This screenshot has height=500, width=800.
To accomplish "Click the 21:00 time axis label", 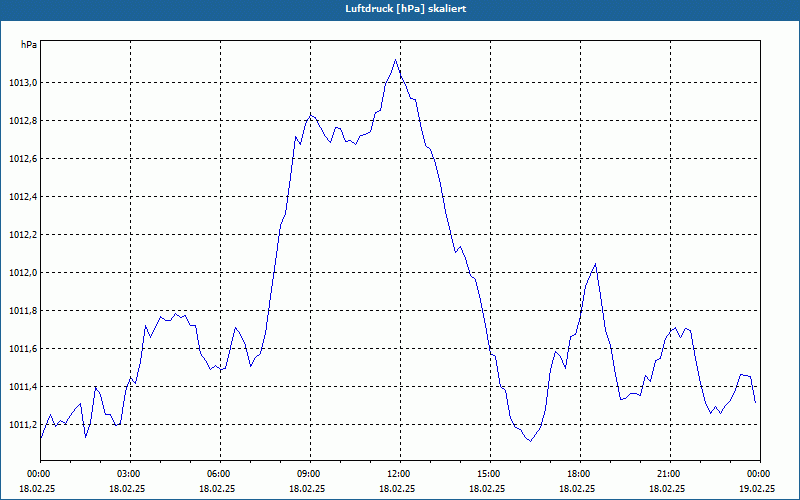I will (x=670, y=474).
